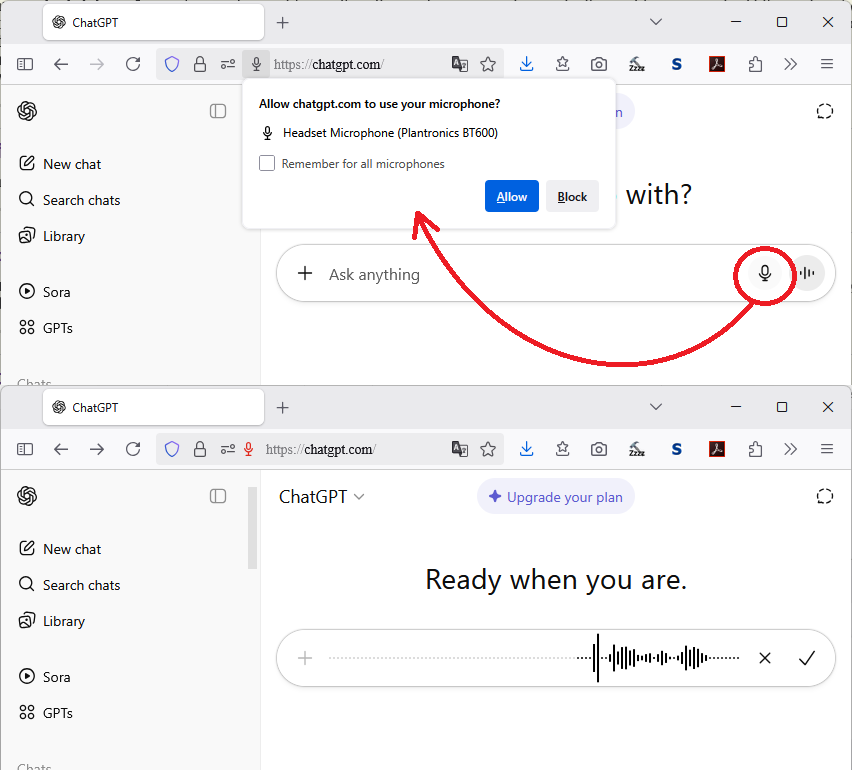Viewport: 852px width, 770px height.
Task: Open the list all tabs dropdown in top window
Action: pos(656,22)
